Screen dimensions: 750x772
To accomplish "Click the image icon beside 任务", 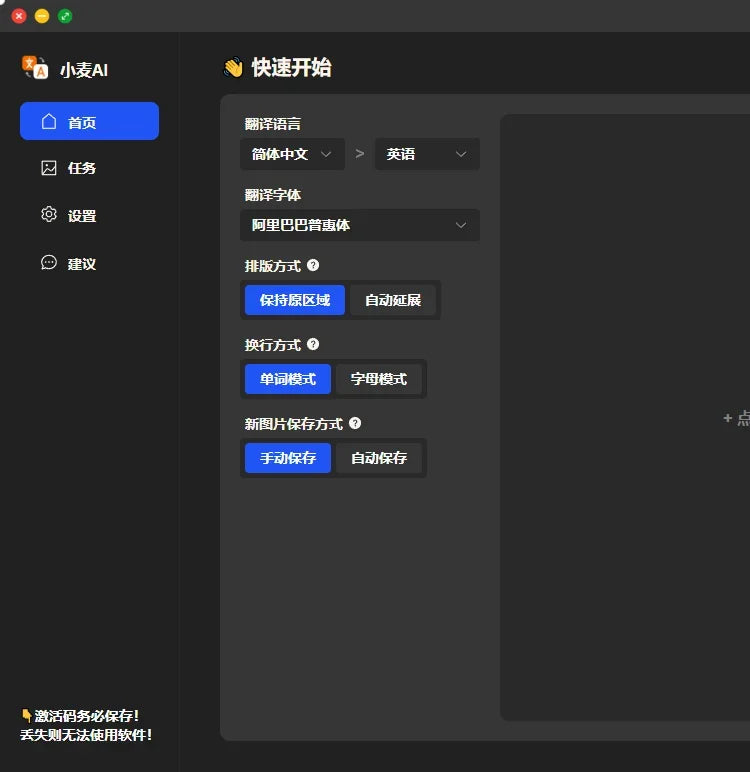I will 49,168.
